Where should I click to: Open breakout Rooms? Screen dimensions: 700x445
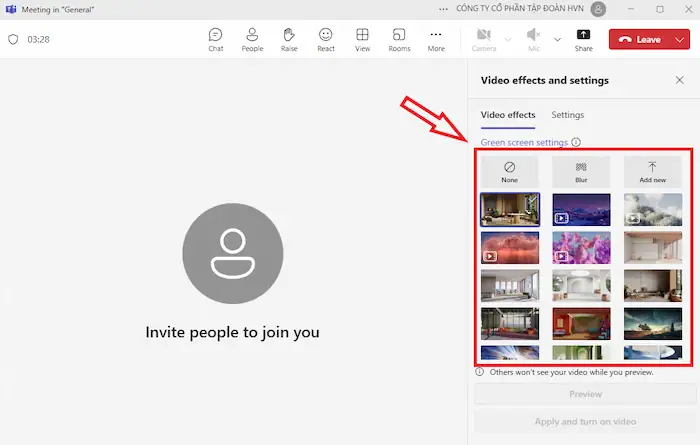click(399, 39)
